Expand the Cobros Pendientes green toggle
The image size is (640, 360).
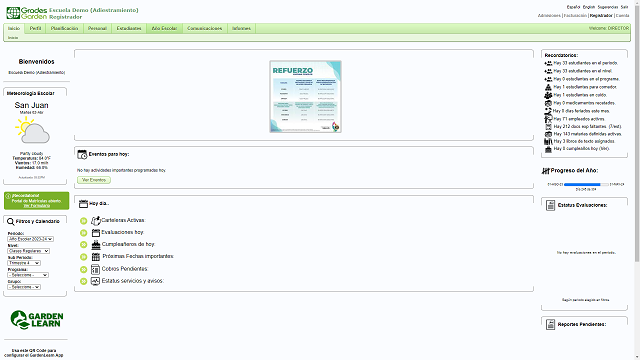pyautogui.click(x=84, y=269)
